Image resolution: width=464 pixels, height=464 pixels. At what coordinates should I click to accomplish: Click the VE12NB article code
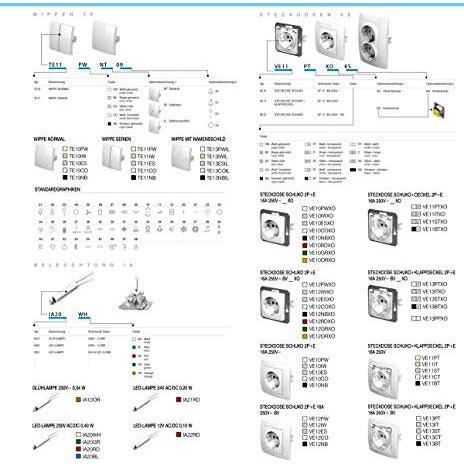[x=318, y=444]
